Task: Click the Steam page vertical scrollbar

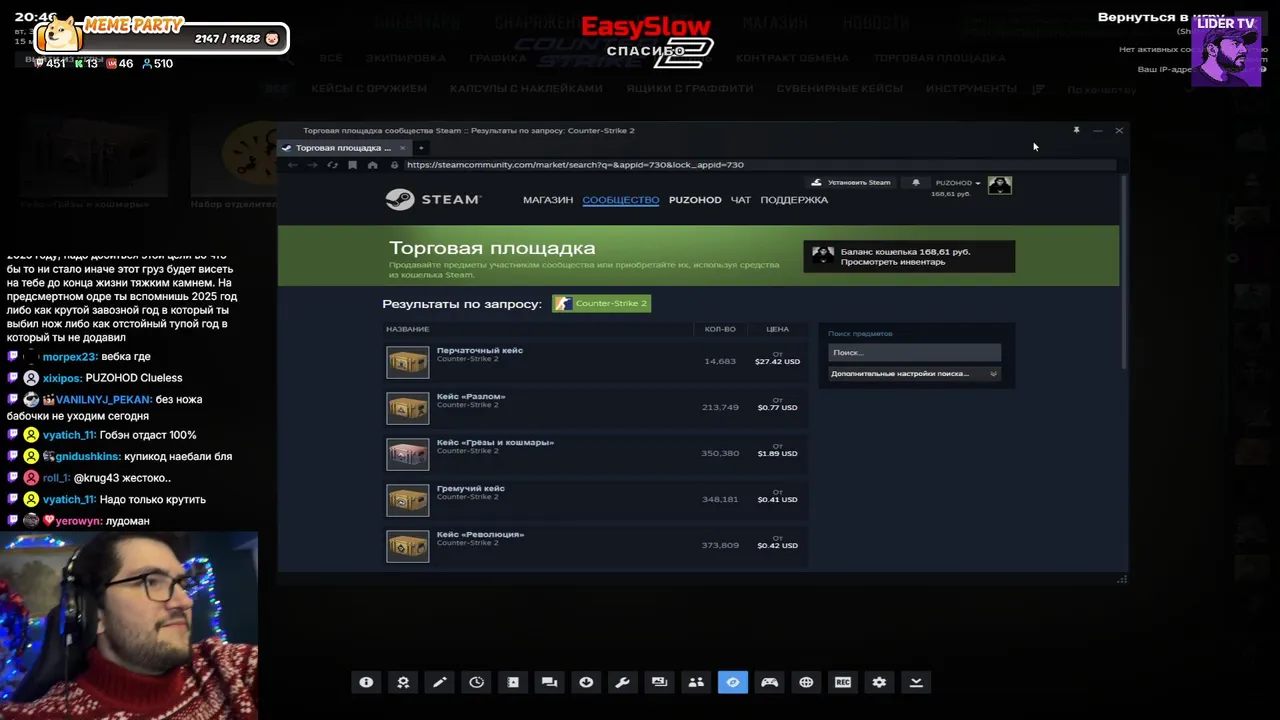Action: coord(1124,270)
